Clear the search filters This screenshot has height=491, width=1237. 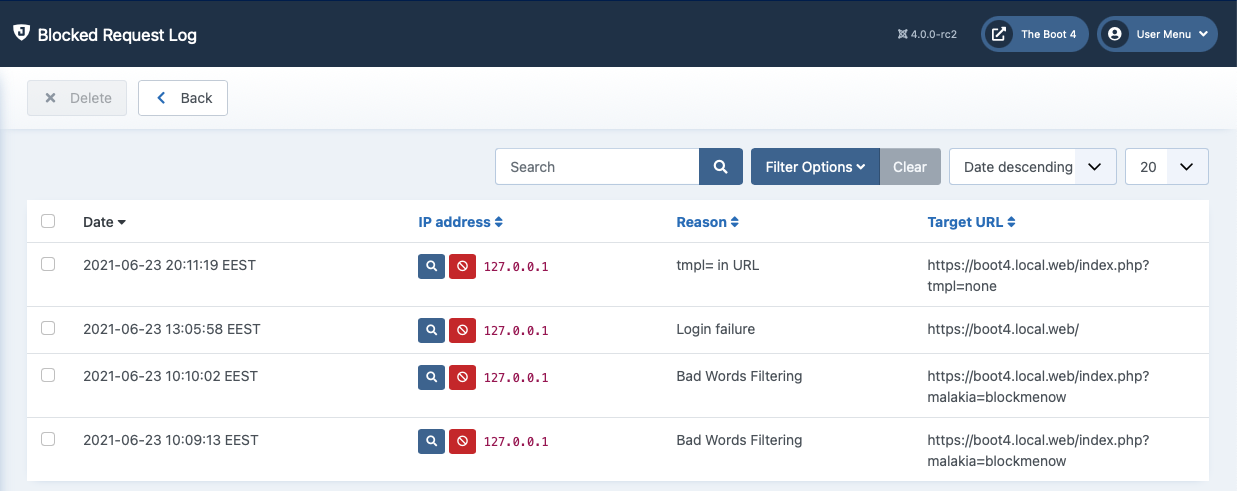click(x=910, y=167)
